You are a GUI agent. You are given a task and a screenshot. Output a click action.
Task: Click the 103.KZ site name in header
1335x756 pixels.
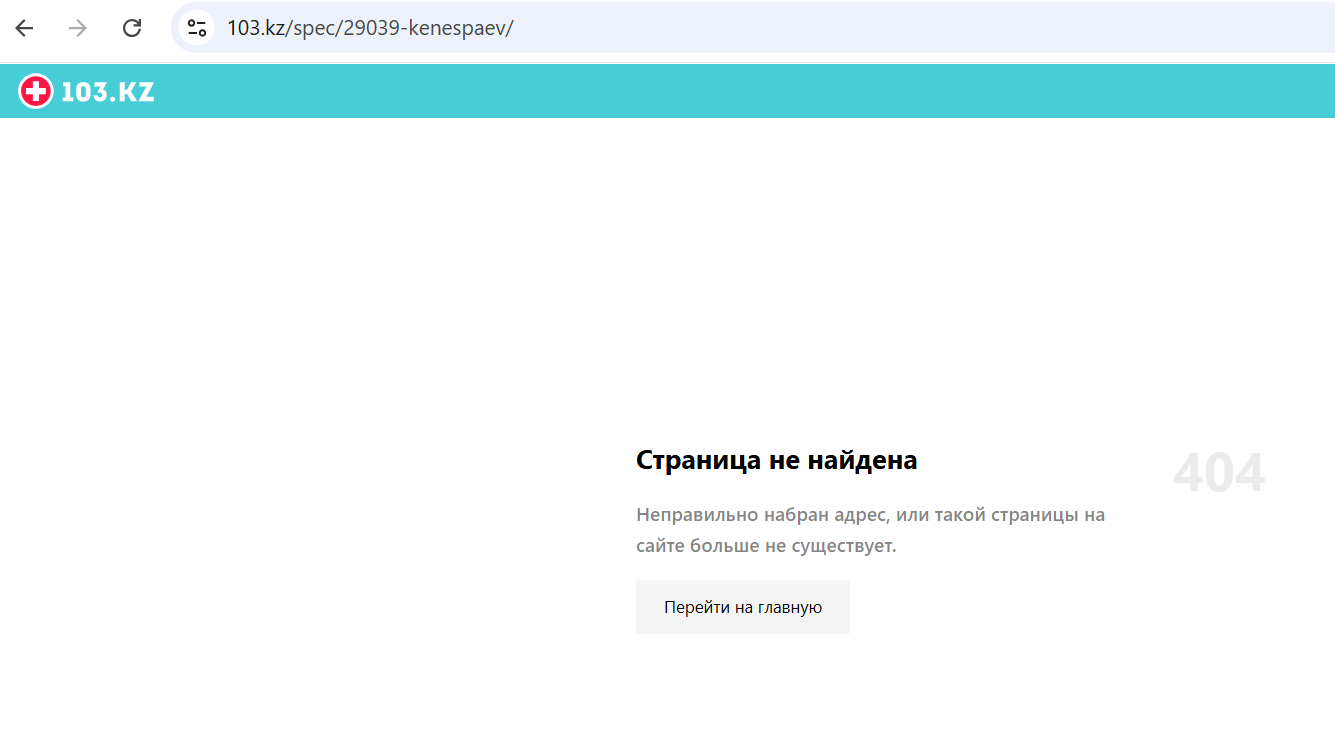pyautogui.click(x=108, y=92)
